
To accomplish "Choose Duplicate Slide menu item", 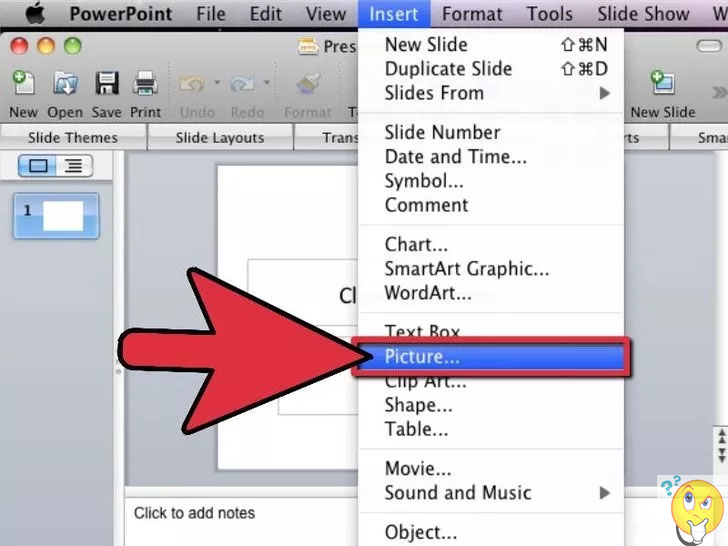I will point(491,69).
